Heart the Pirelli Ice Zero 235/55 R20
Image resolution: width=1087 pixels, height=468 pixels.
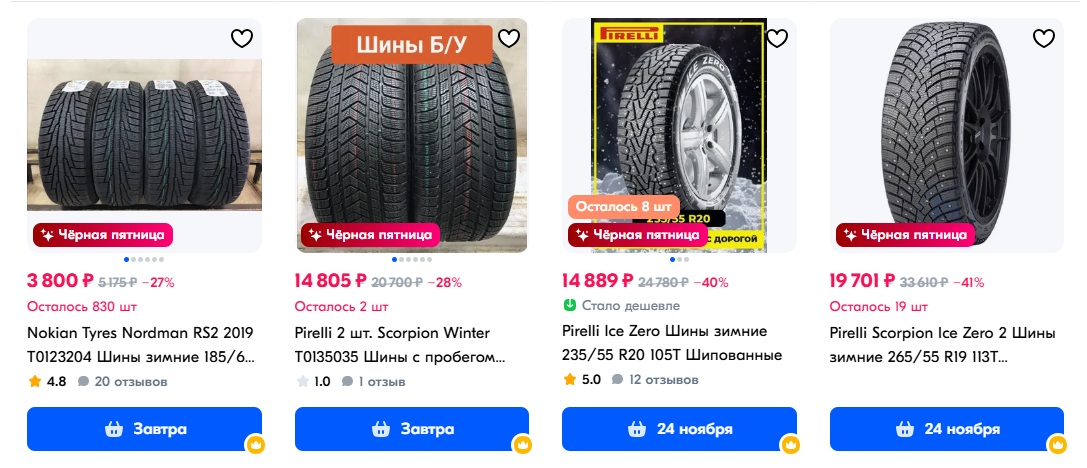pyautogui.click(x=776, y=39)
